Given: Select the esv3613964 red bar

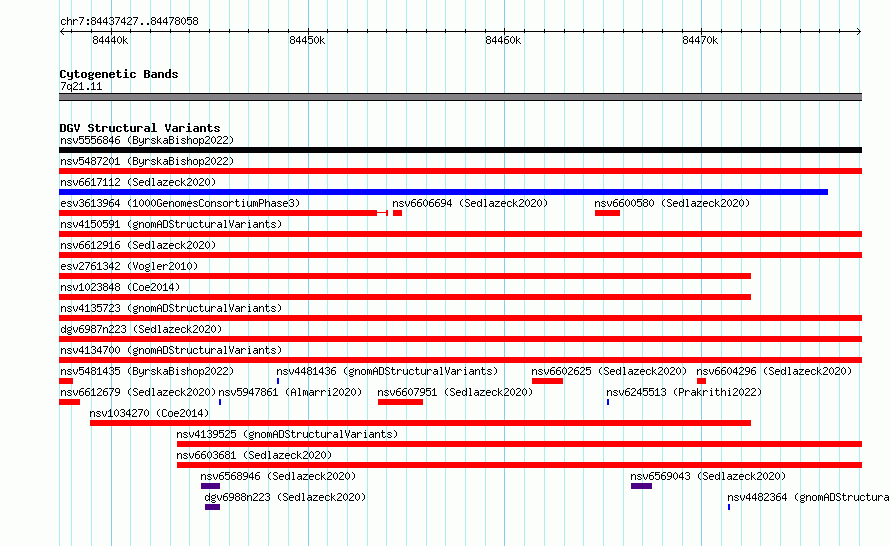Looking at the screenshot, I should pos(224,213).
